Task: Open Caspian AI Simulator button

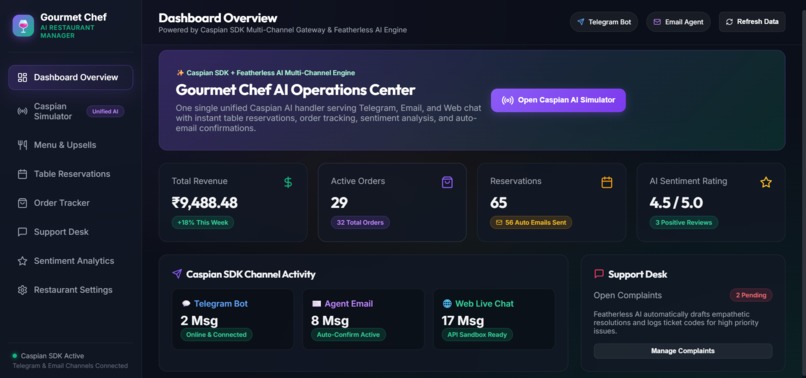Action: tap(558, 100)
